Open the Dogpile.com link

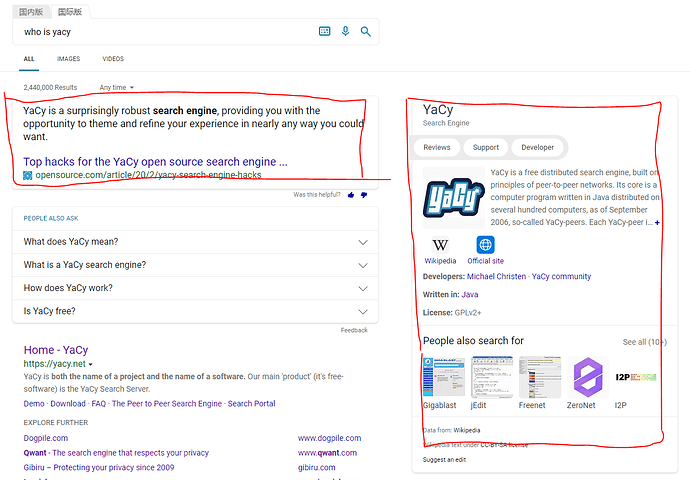[46, 438]
